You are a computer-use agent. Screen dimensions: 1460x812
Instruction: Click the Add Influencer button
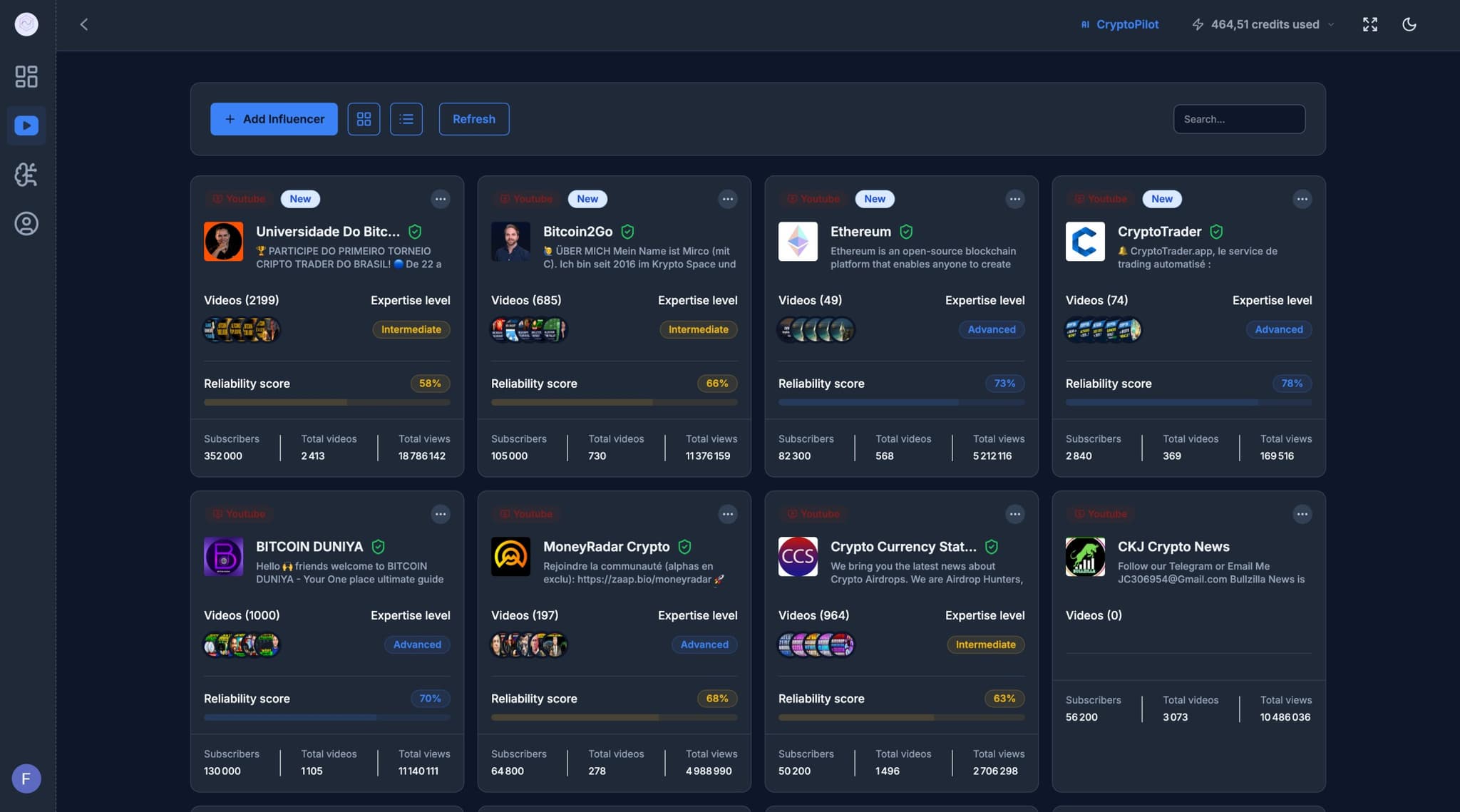[x=274, y=119]
